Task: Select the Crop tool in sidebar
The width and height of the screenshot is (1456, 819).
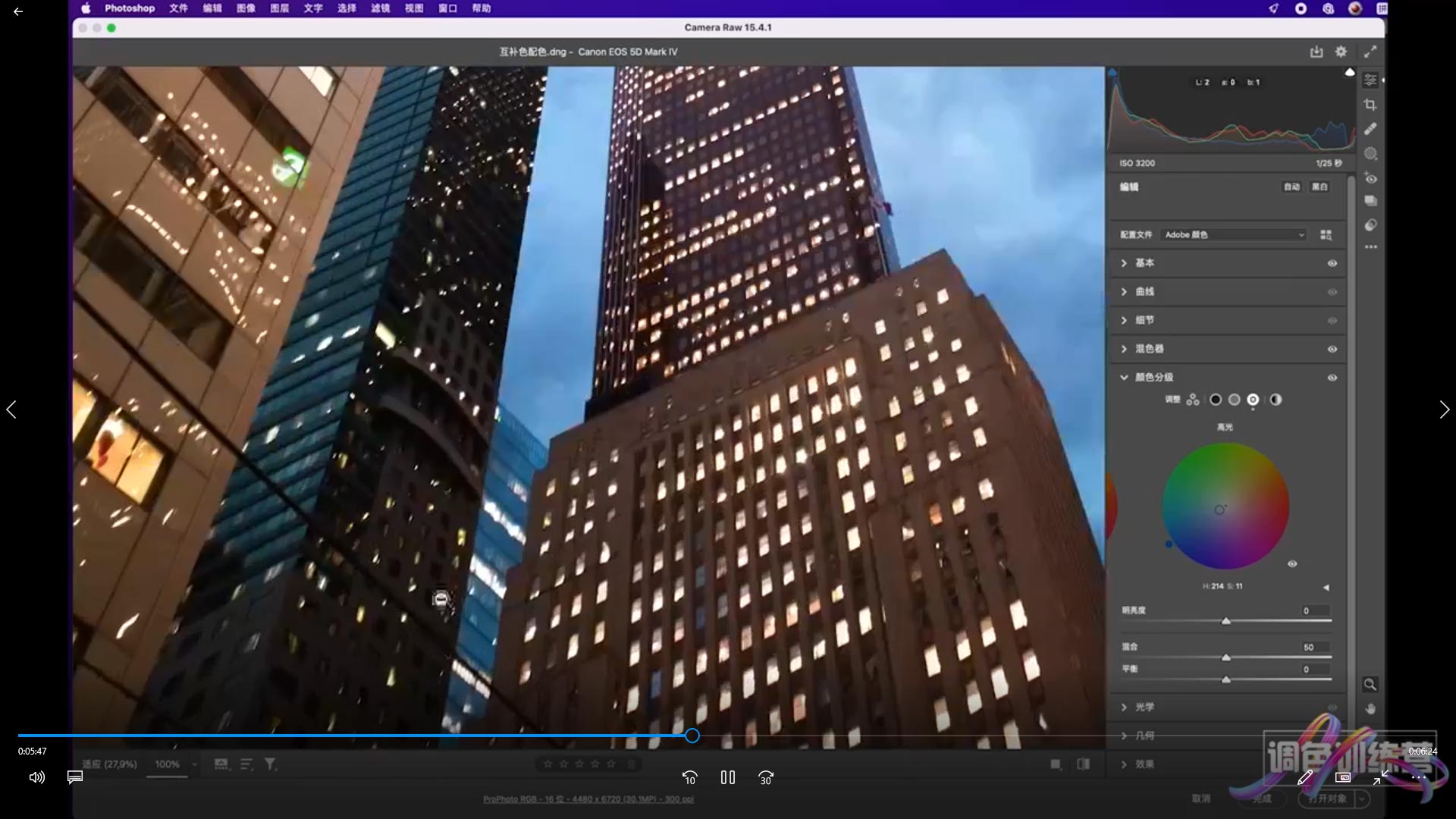Action: 1370,105
